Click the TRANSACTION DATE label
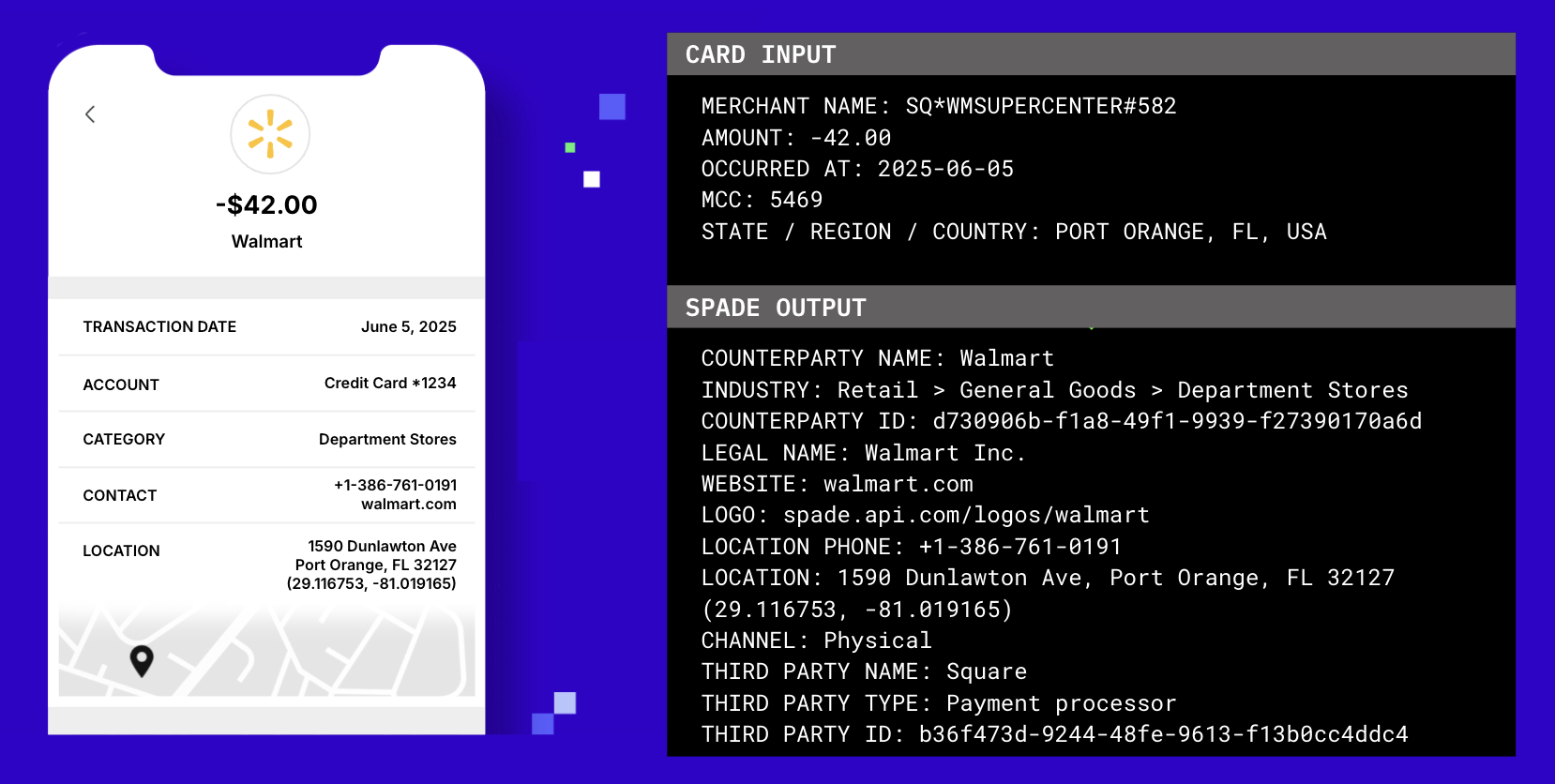1555x784 pixels. pyautogui.click(x=159, y=326)
